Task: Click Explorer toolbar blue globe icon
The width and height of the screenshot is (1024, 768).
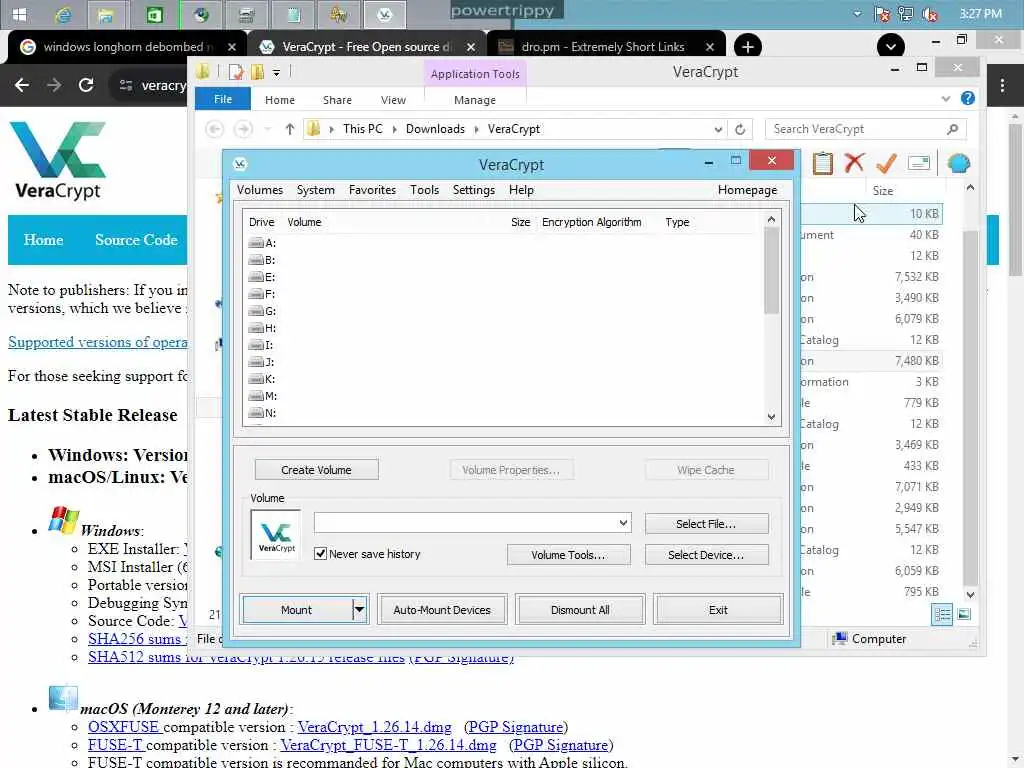Action: pos(958,163)
